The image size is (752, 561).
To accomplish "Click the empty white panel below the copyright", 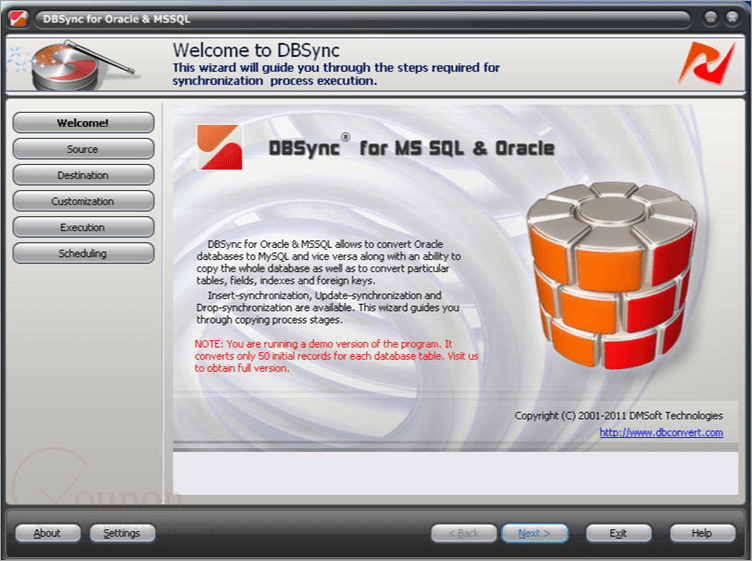I will coord(455,473).
